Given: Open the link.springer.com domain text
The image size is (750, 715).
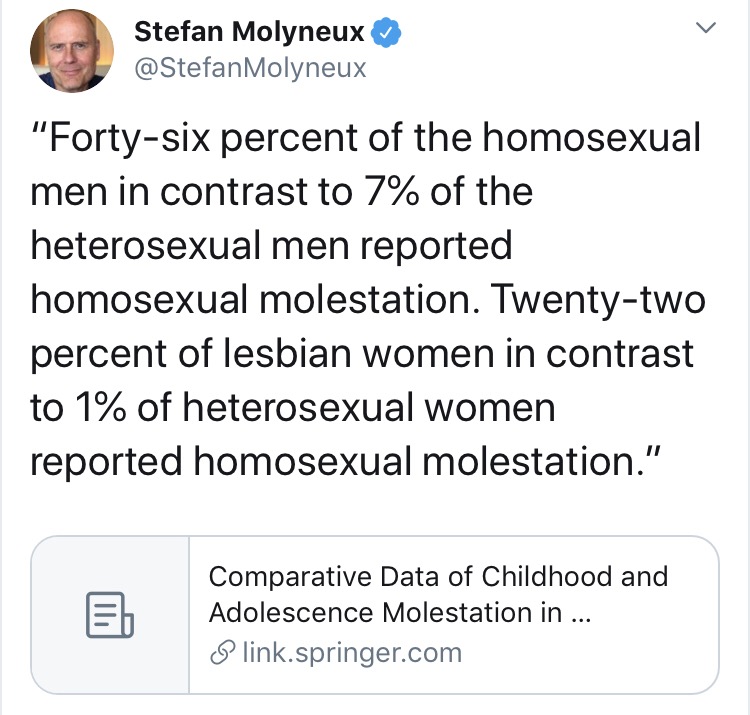Looking at the screenshot, I should [352, 652].
